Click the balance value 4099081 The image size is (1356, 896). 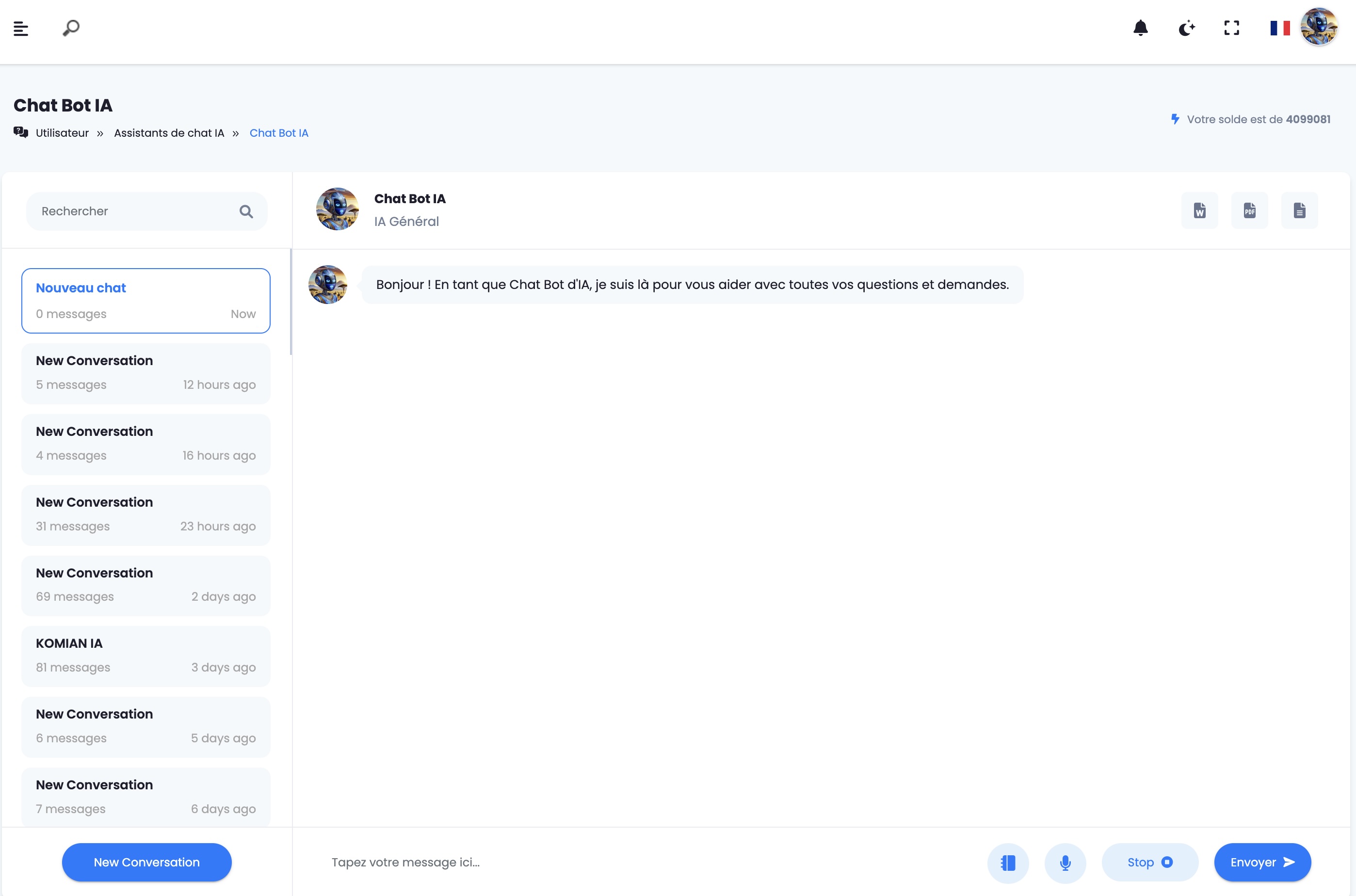1308,119
